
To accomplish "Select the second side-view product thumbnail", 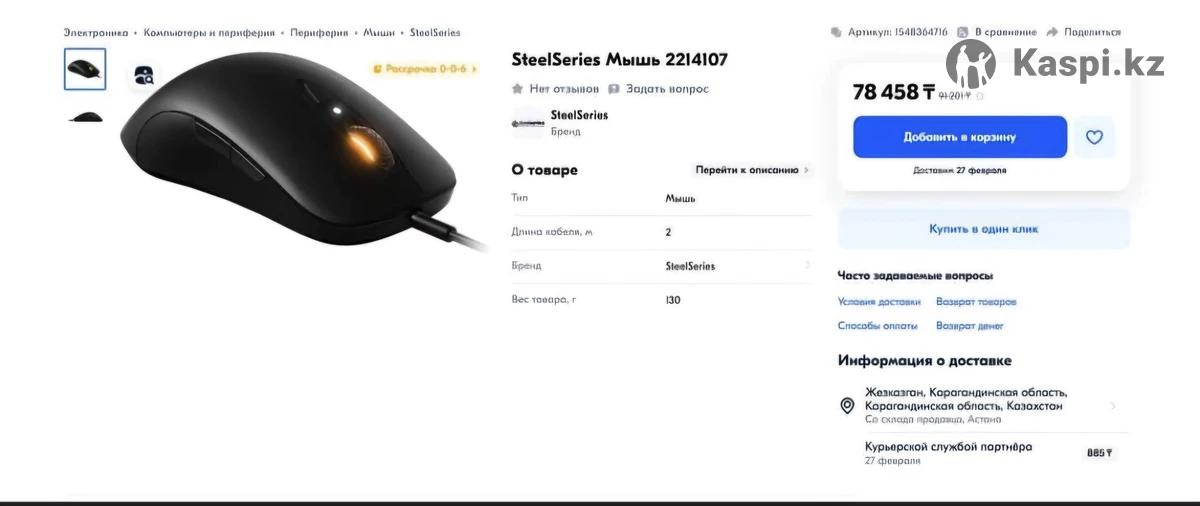I will (x=85, y=117).
